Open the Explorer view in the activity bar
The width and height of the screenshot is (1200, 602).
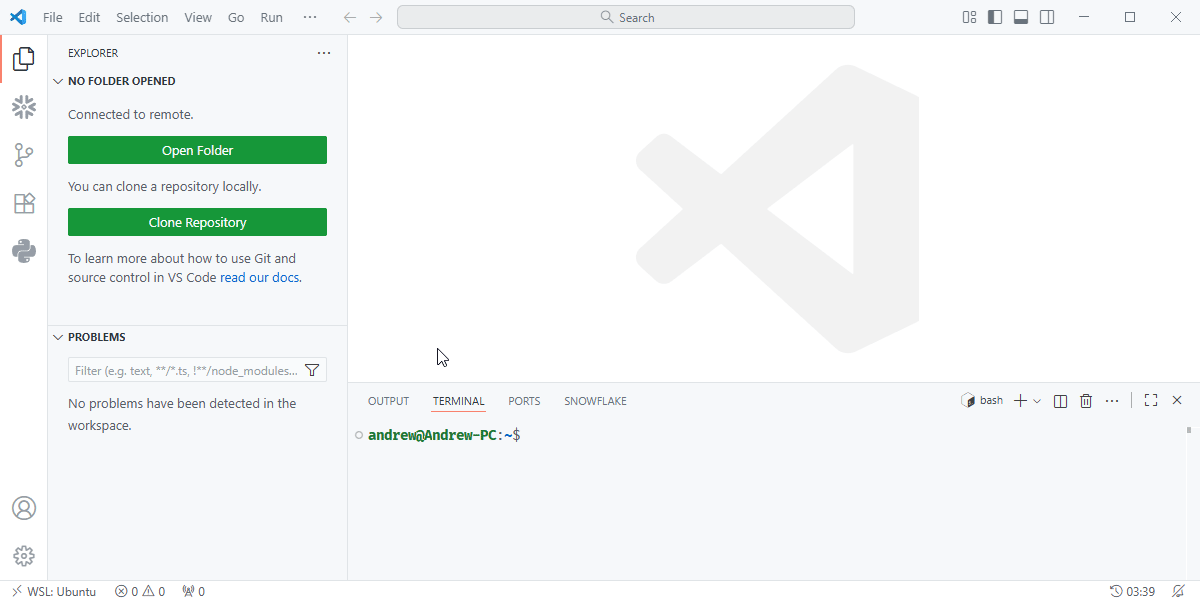(23, 58)
